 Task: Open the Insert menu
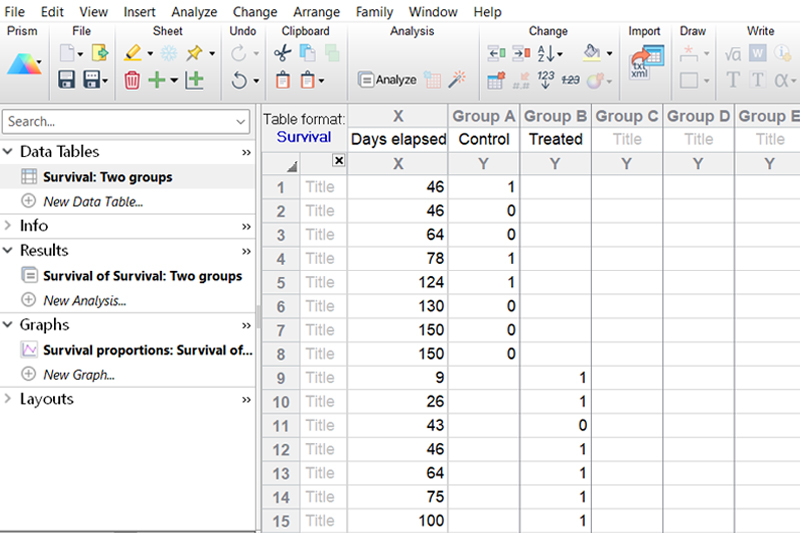pos(139,12)
